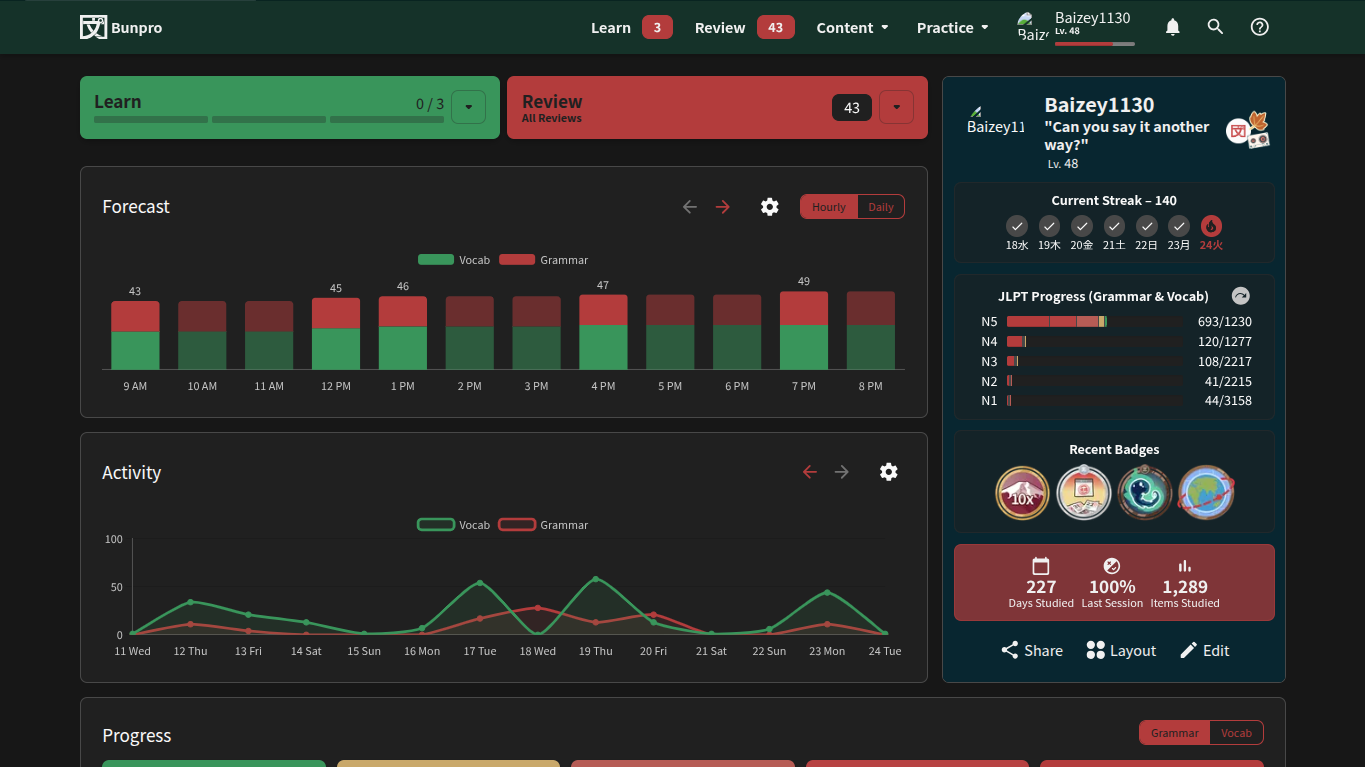Open the Practice menu in navbar
1365x767 pixels.
pyautogui.click(x=952, y=28)
